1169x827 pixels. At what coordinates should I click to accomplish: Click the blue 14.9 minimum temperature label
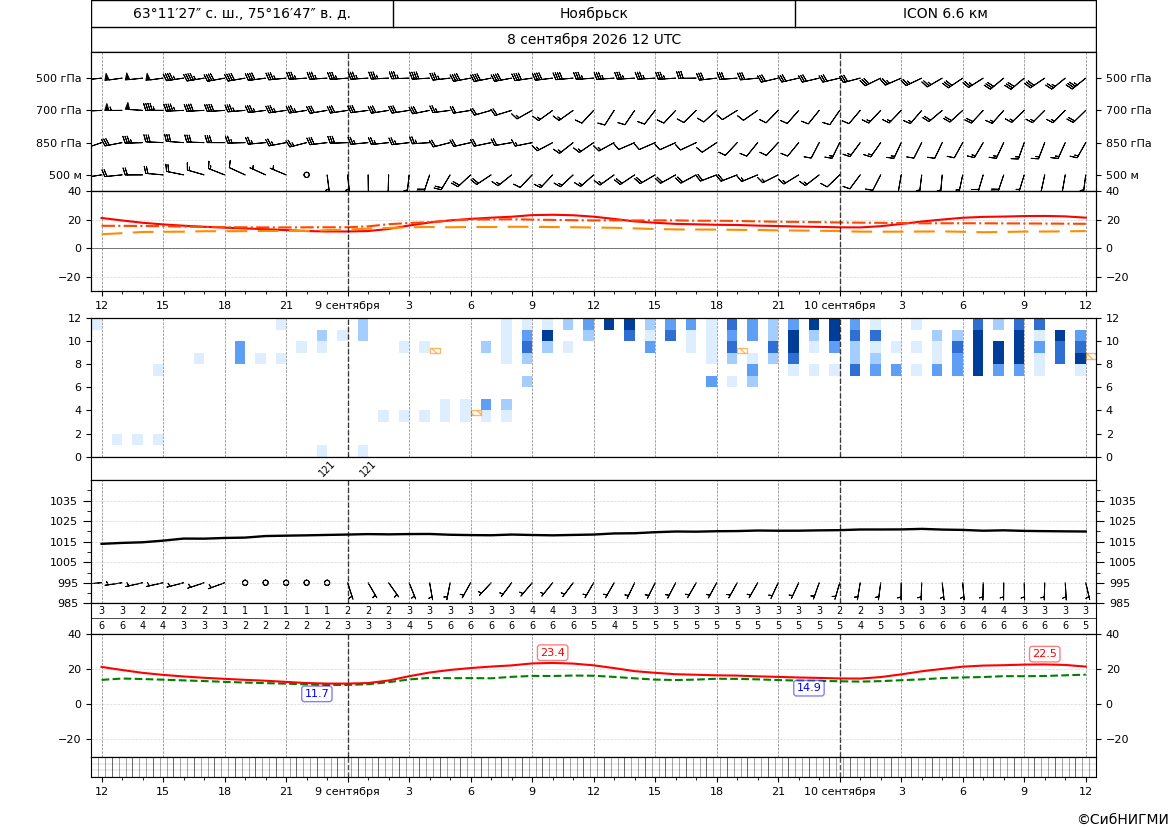(x=809, y=688)
